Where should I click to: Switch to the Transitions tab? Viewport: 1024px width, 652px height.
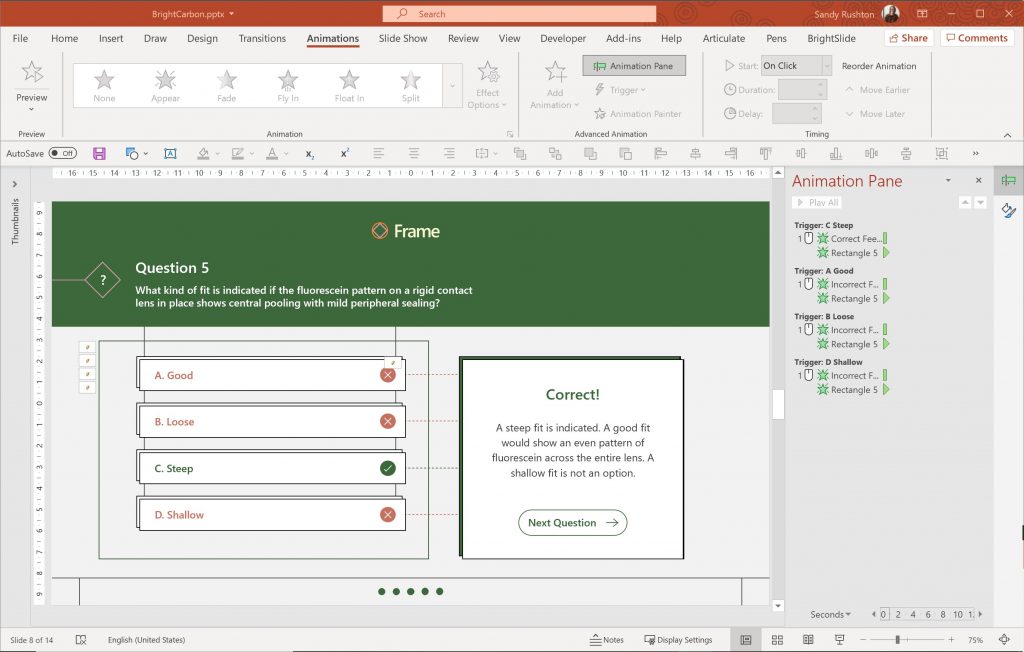tap(262, 38)
